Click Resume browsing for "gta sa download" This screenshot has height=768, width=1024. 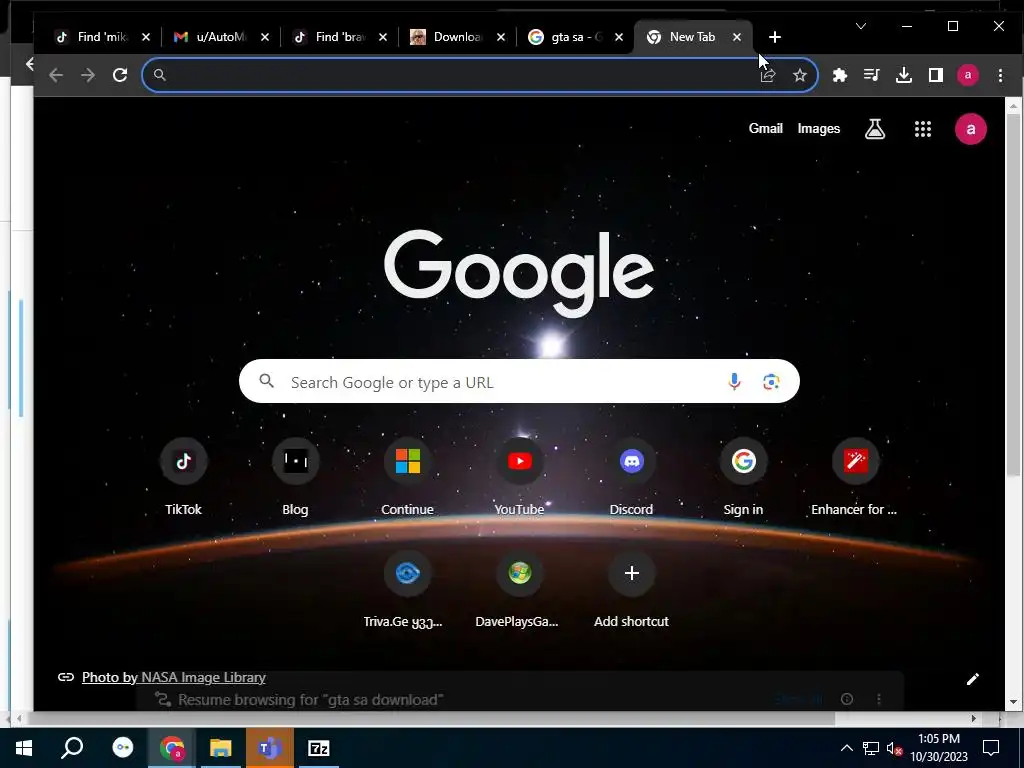click(x=310, y=699)
